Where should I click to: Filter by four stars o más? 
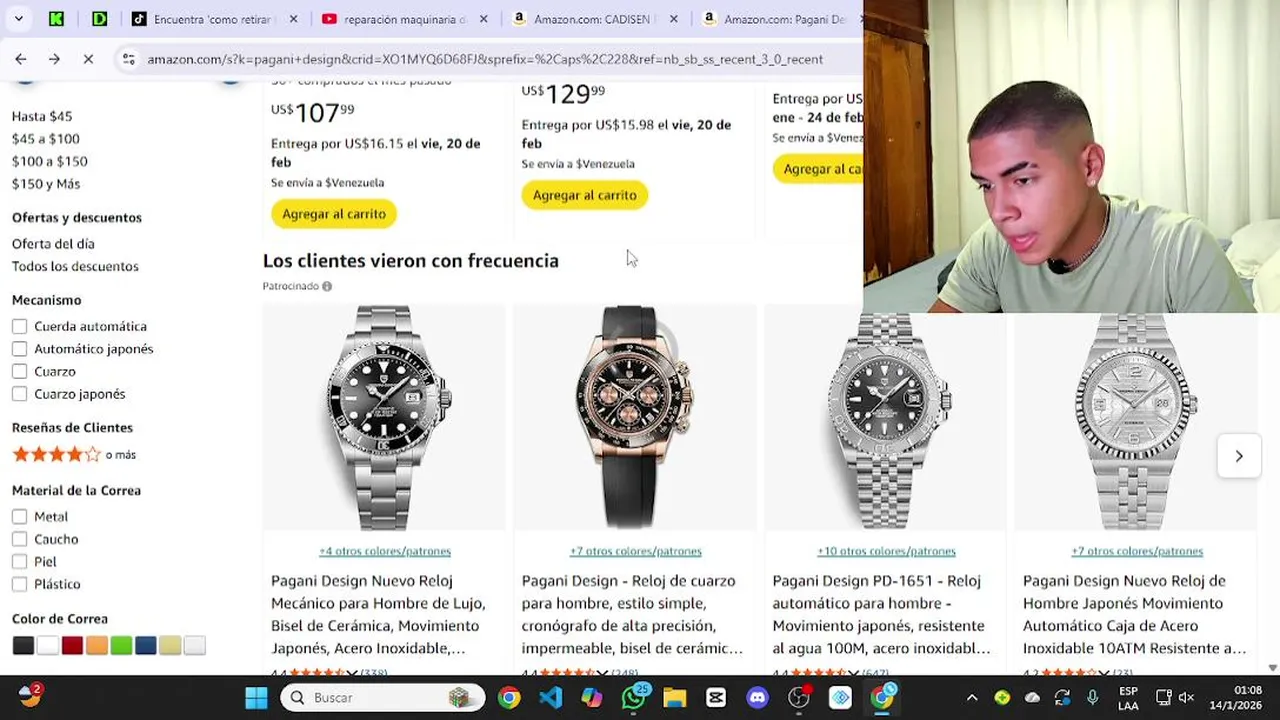click(x=74, y=454)
